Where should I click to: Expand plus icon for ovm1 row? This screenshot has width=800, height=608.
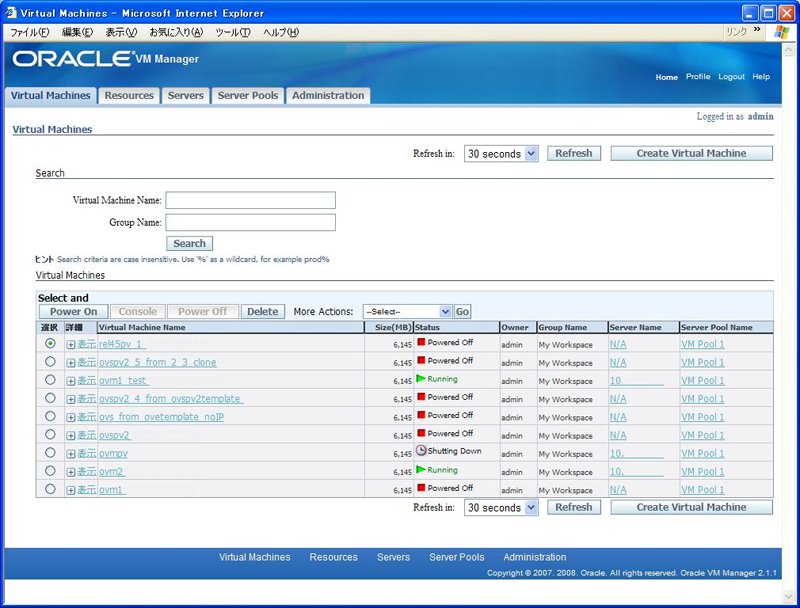[71, 491]
